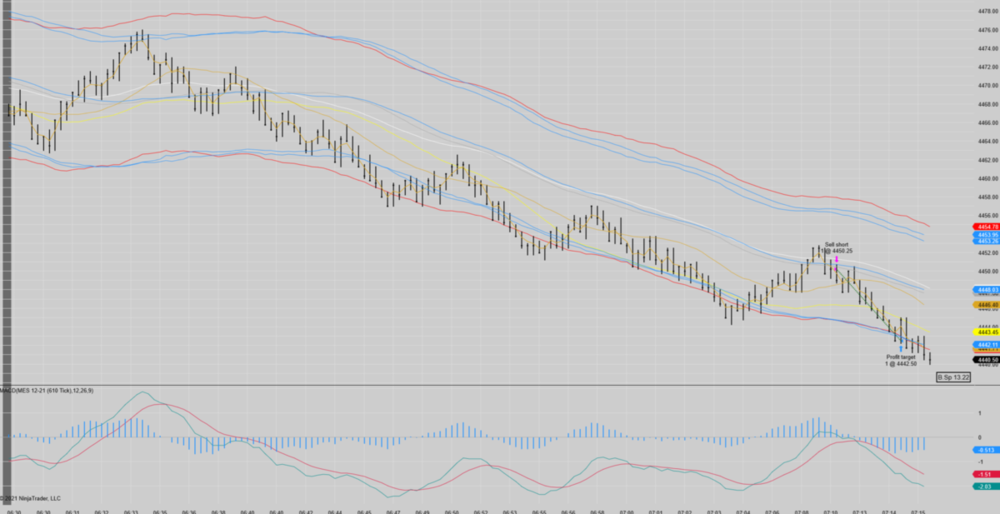Click the red 4454.78 price marker
The width and height of the screenshot is (1000, 514).
985,228
